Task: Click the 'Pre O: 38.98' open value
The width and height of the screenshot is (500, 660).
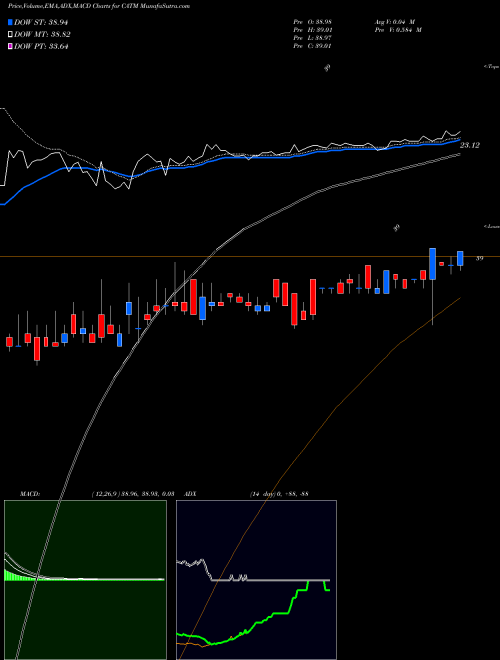Action: [x=312, y=22]
